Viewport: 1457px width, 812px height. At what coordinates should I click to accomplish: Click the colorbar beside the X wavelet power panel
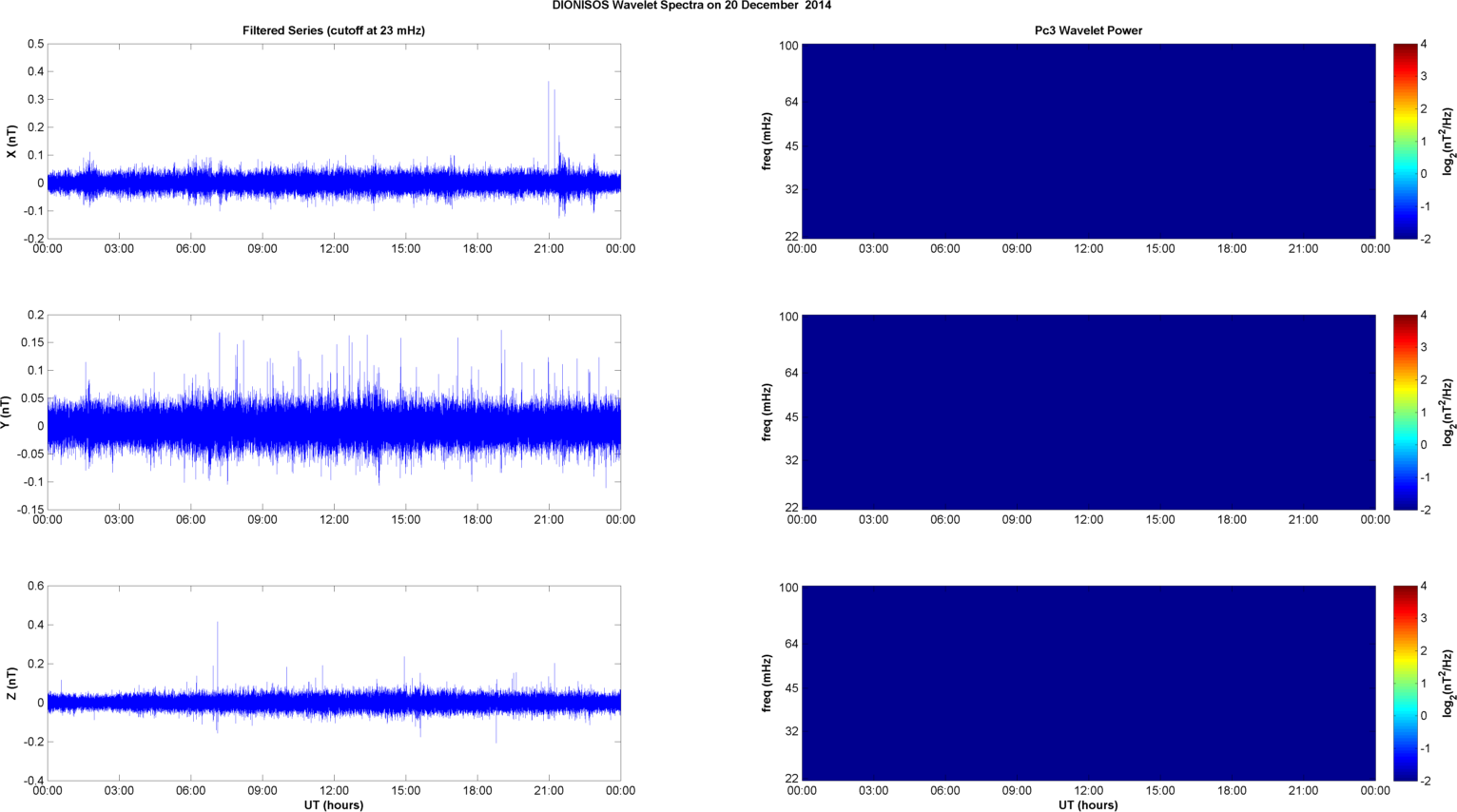pos(1406,141)
